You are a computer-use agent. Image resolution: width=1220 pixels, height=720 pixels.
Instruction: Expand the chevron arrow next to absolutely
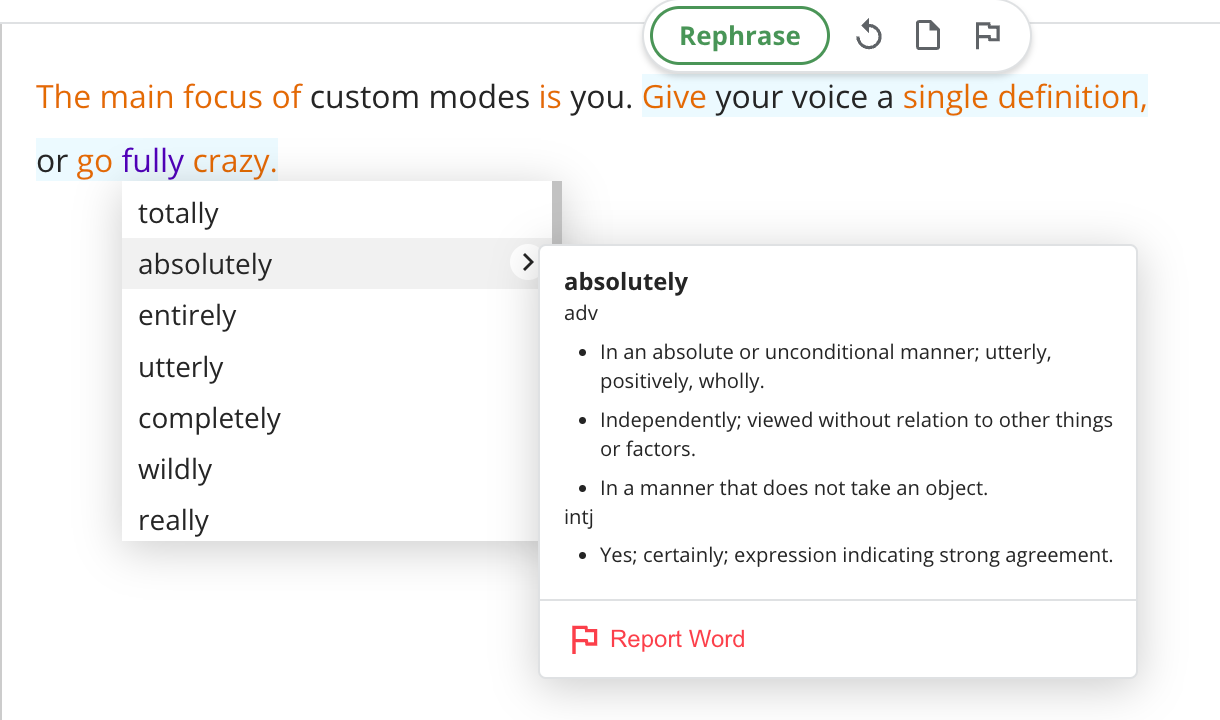[527, 263]
